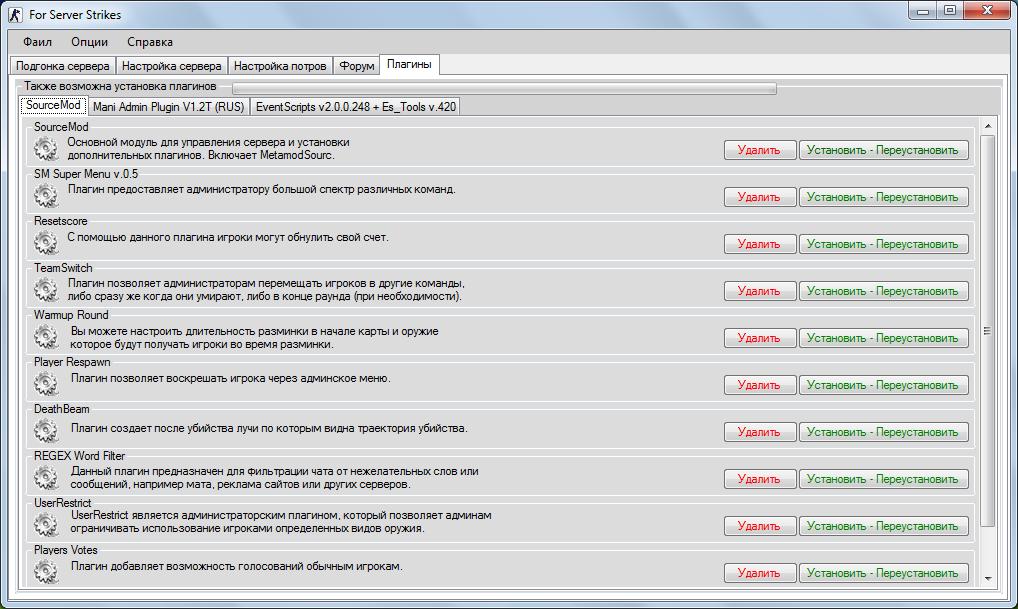
Task: Click the gear icon in Resetscore row
Action: [x=46, y=243]
